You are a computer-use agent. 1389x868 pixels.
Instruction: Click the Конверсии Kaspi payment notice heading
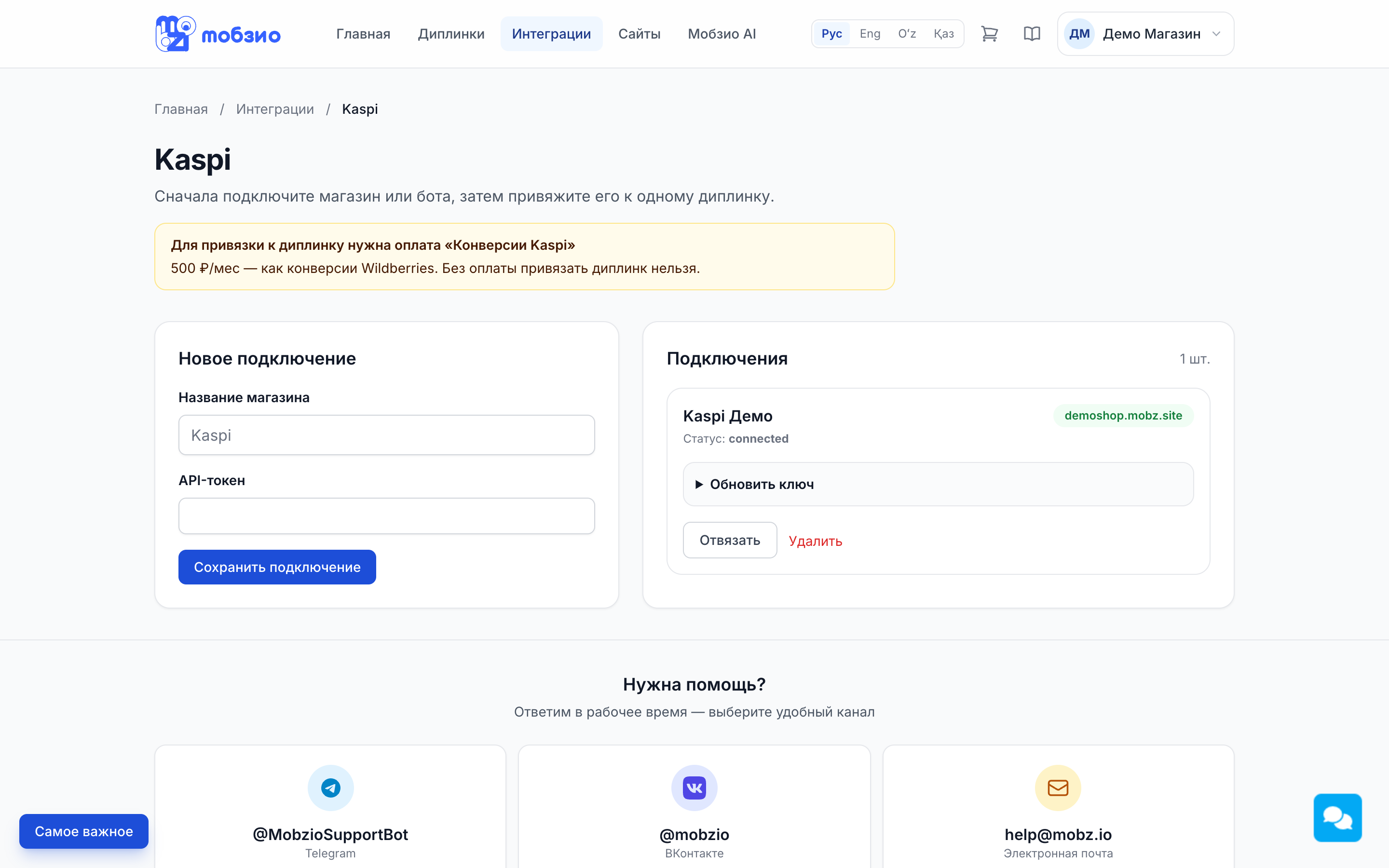click(x=373, y=245)
